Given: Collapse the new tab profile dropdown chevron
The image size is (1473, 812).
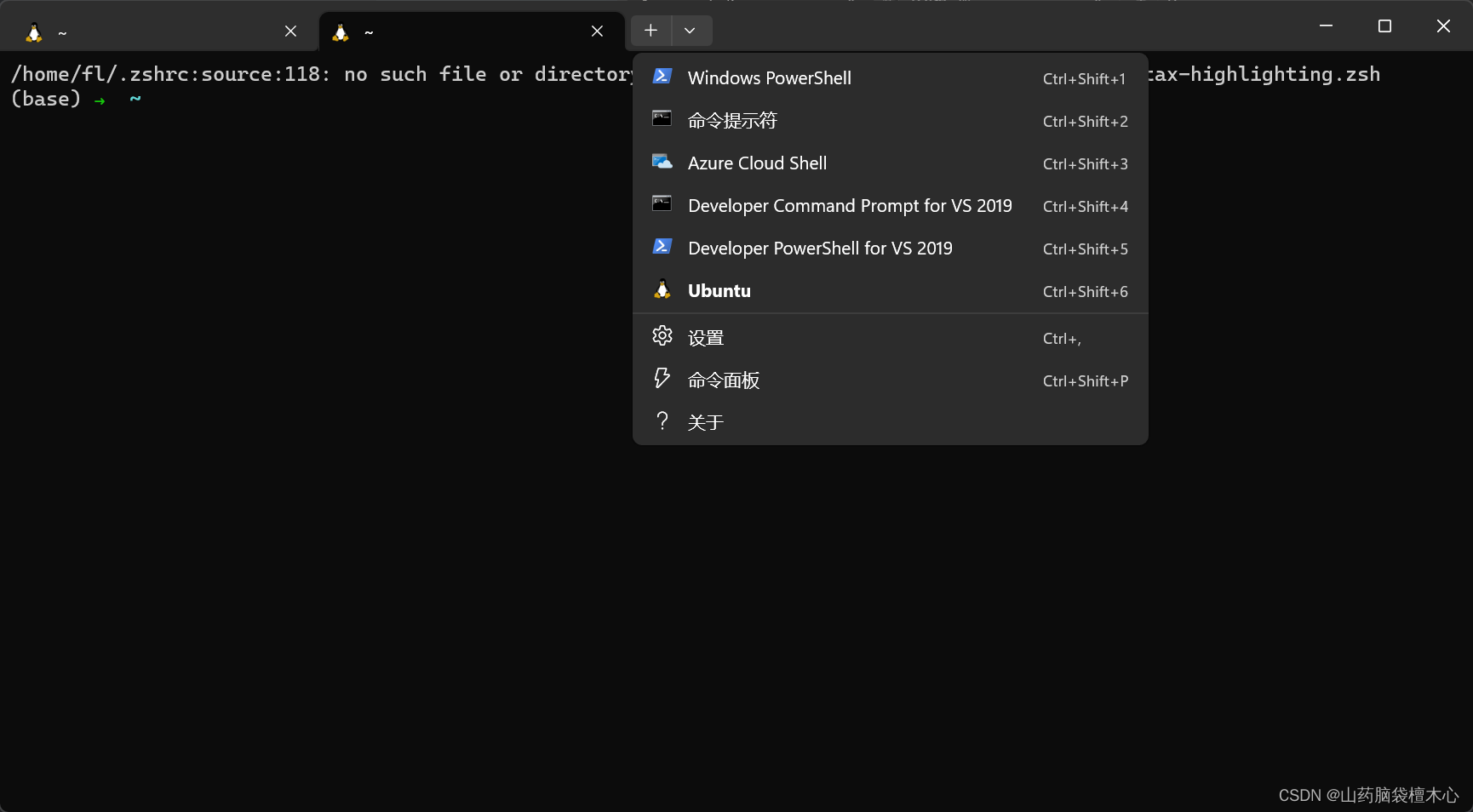Looking at the screenshot, I should coord(691,31).
